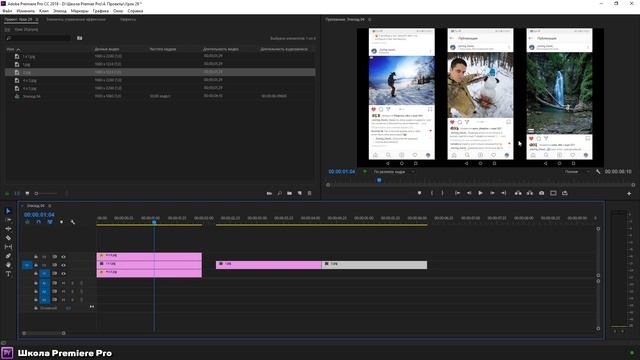Open playback resolution dropdown
Viewport: 640px width, 360px height.
tap(576, 172)
